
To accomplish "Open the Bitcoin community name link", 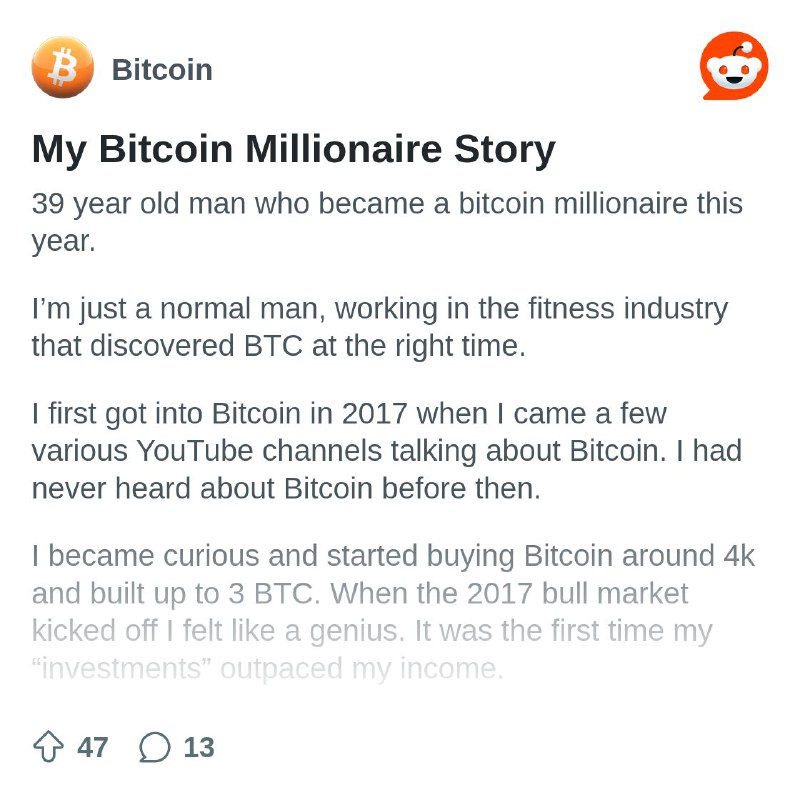I will (162, 69).
